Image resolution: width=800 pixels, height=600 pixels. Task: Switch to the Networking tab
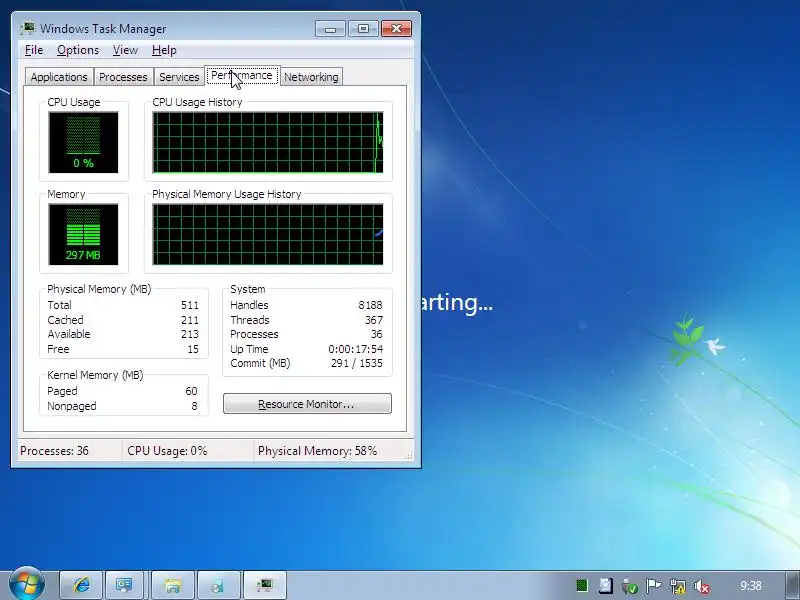311,77
